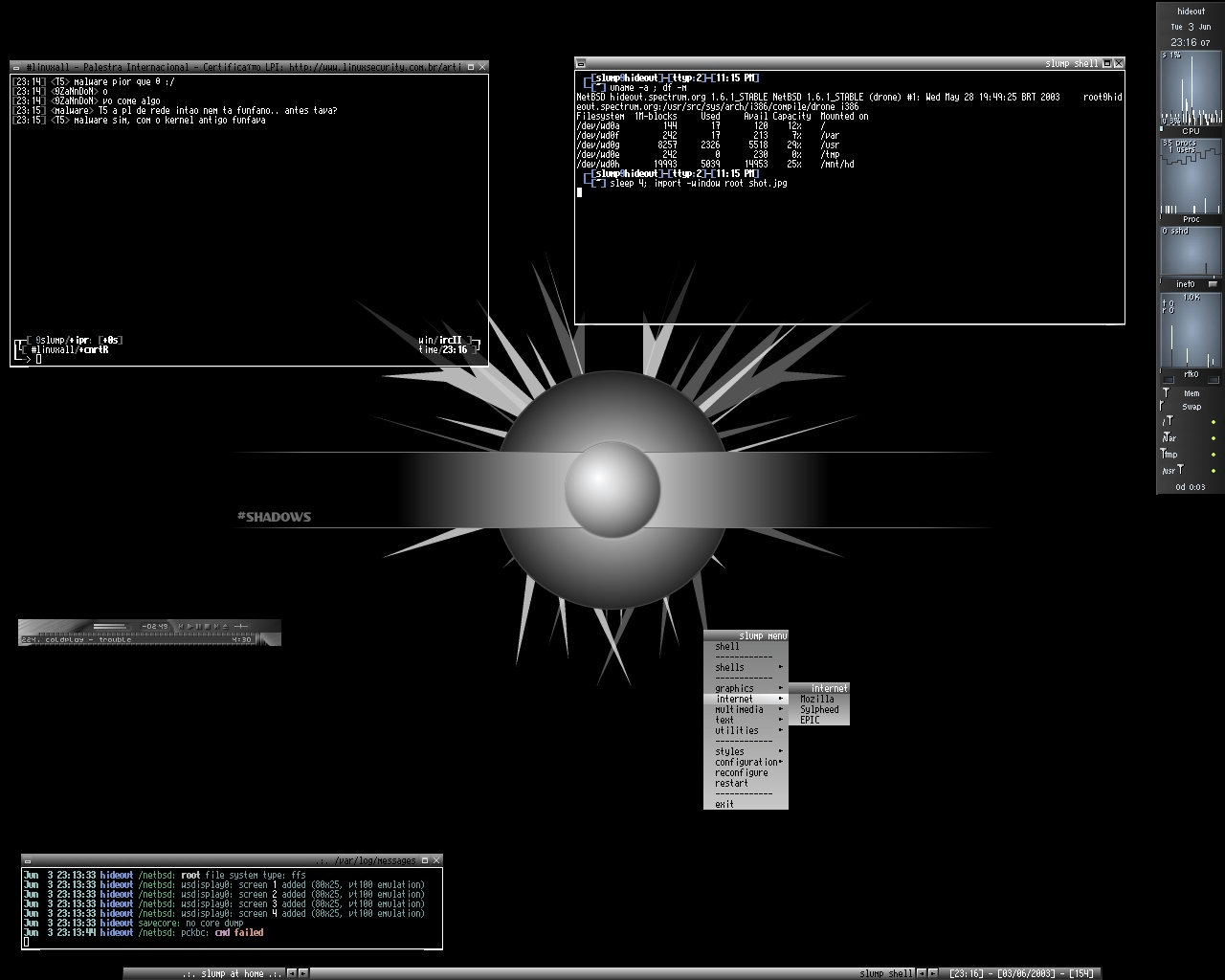The height and width of the screenshot is (980, 1225).
Task: Select EPIC in the internet submenu
Action: point(810,720)
